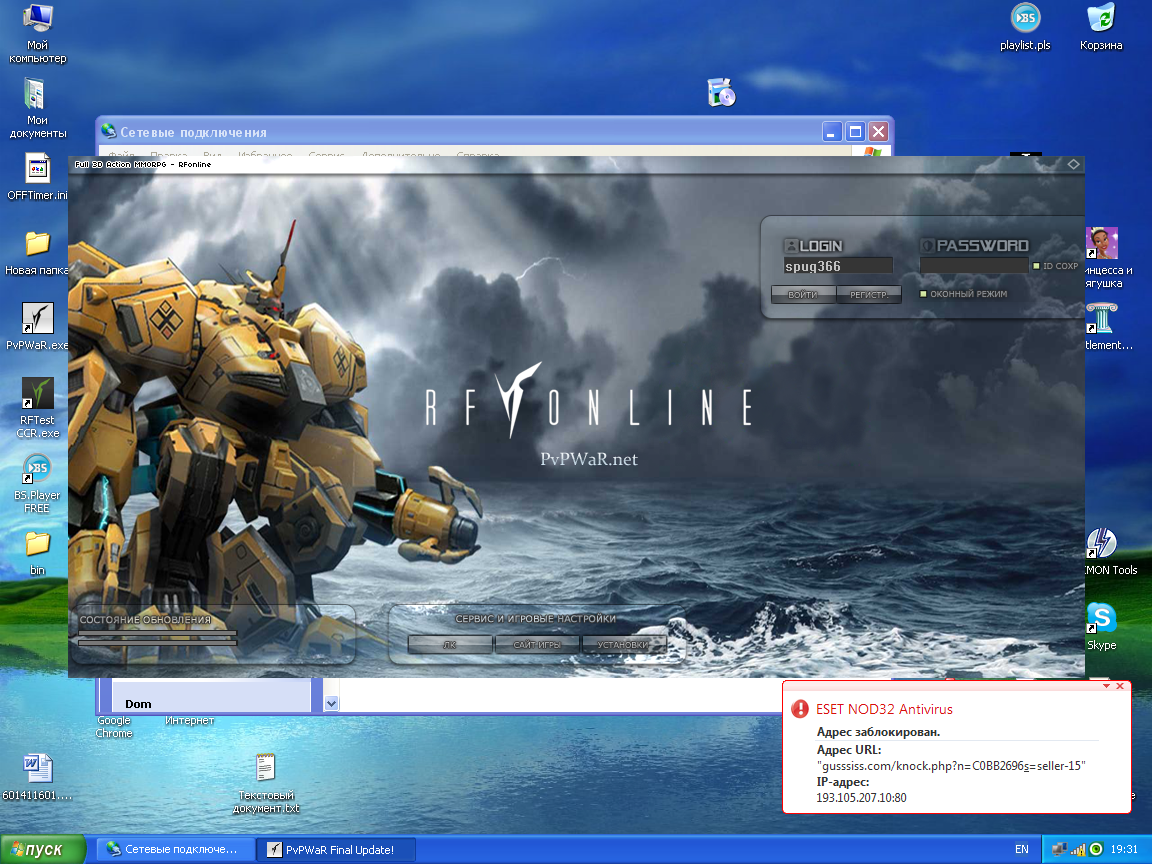Click the EN language indicator
This screenshot has height=864, width=1152.
(x=1022, y=849)
